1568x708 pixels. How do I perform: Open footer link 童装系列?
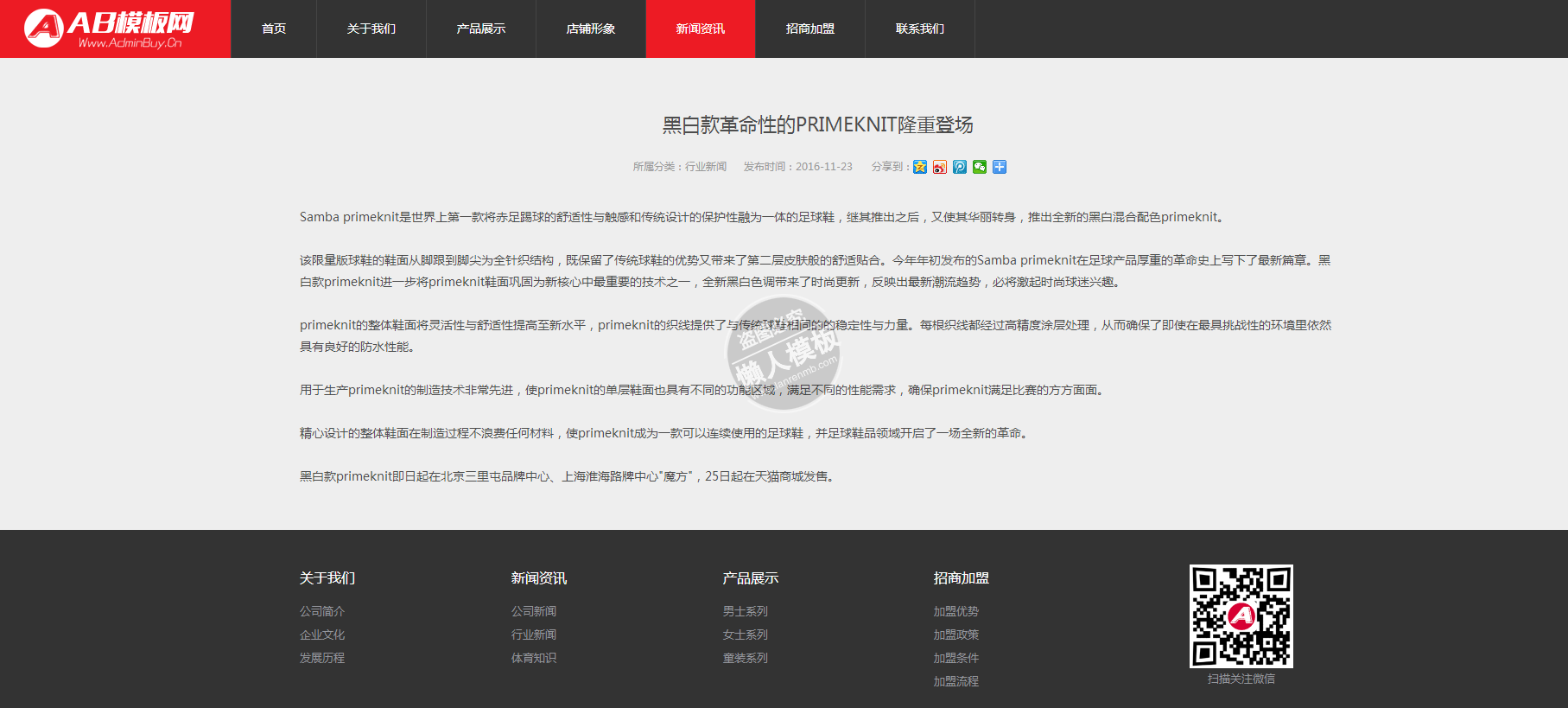pos(746,658)
